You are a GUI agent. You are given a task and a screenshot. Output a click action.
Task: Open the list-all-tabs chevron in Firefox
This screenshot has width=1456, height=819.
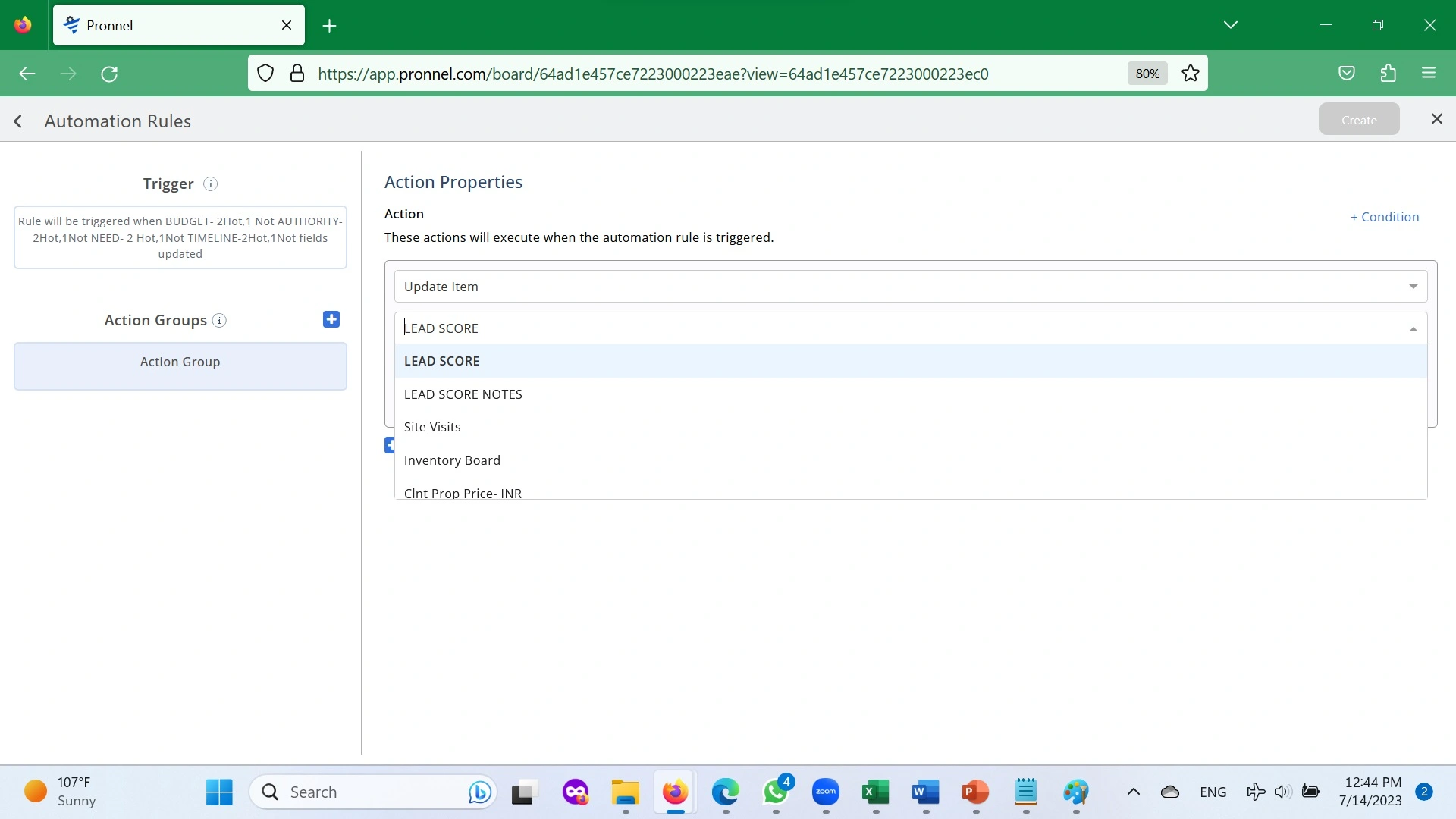tap(1231, 25)
